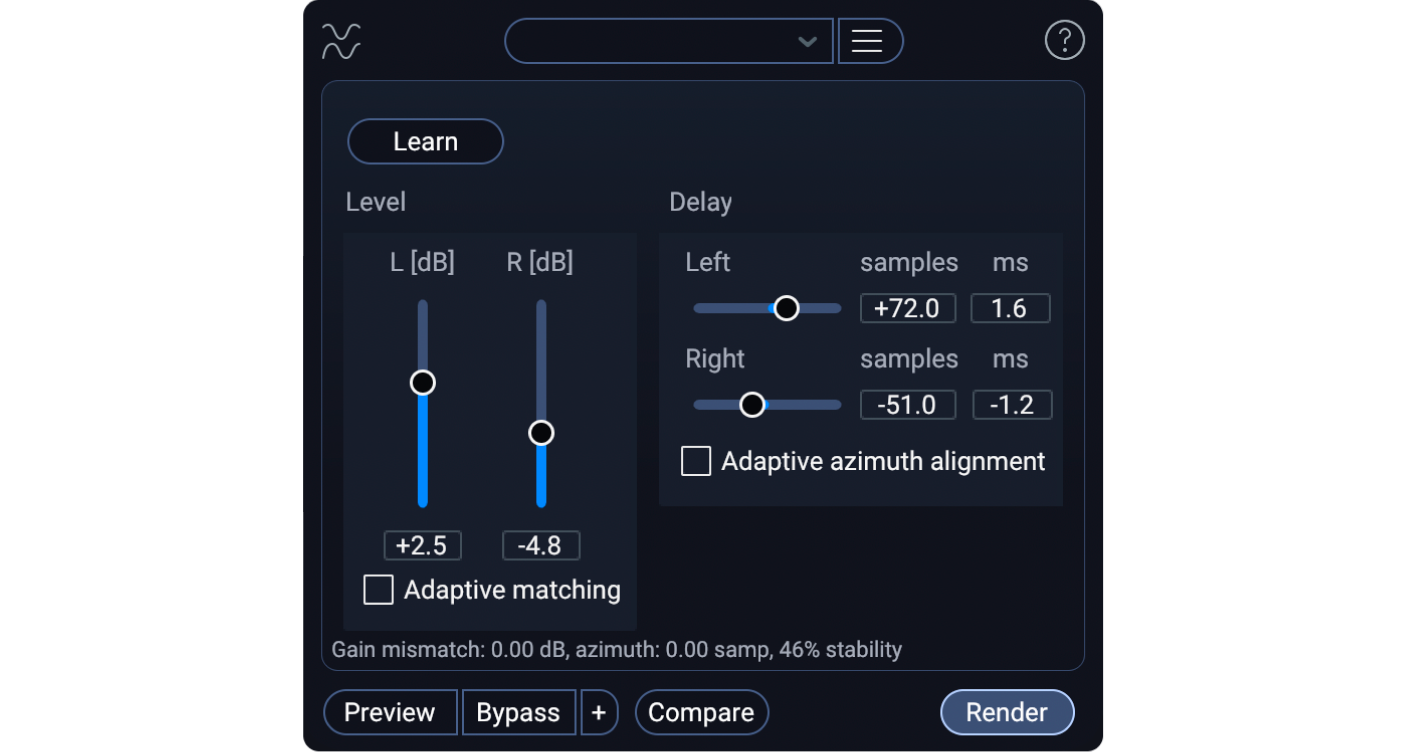
Task: Adjust the L level fader handle
Action: (x=422, y=382)
